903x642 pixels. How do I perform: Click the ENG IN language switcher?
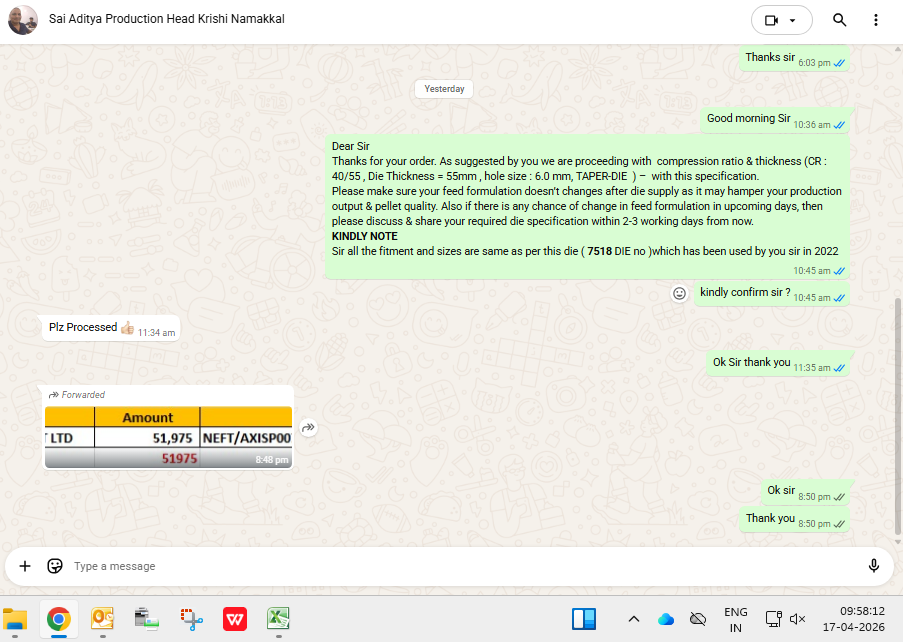coord(735,619)
